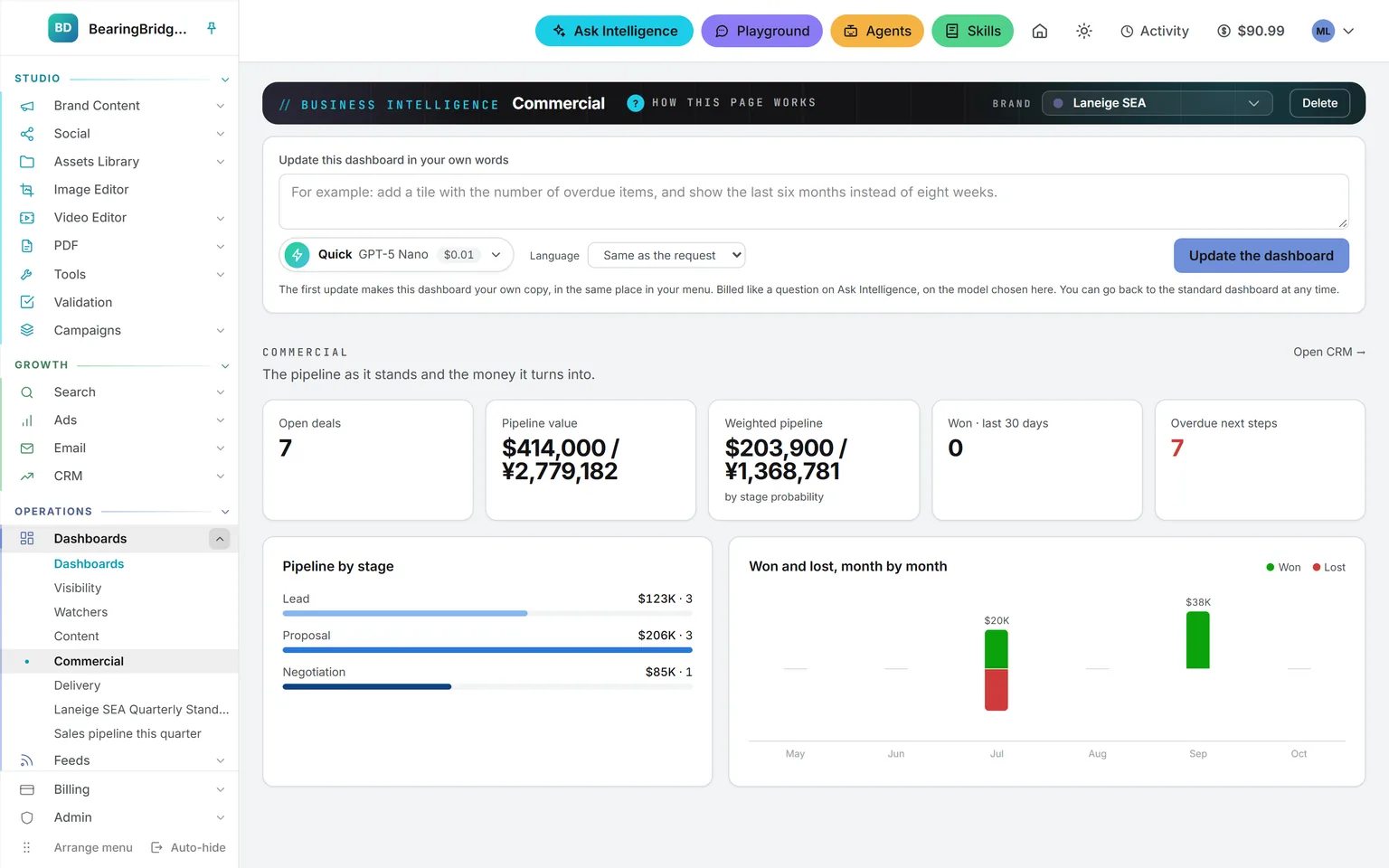Viewport: 1389px width, 868px height.
Task: Open Sales pipeline this quarter dashboard
Action: coord(128,734)
